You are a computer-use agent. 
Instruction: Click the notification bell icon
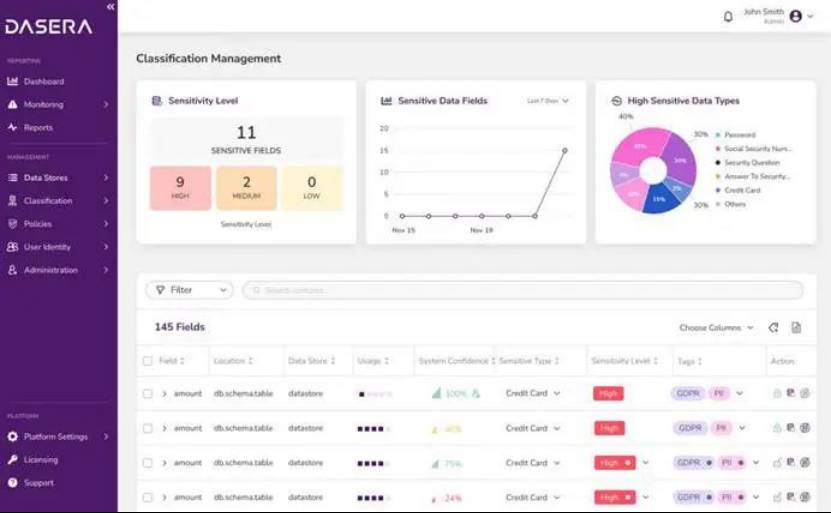pyautogui.click(x=728, y=17)
